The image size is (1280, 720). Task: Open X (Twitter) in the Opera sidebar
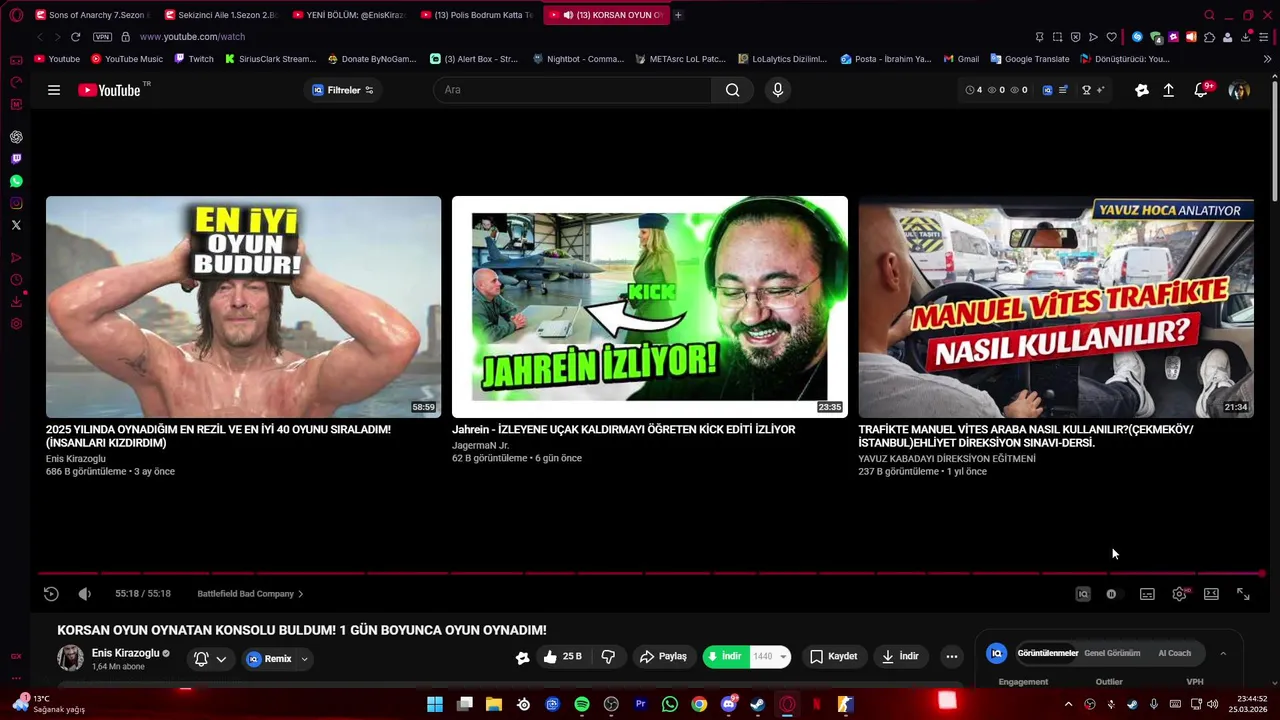pos(16,225)
